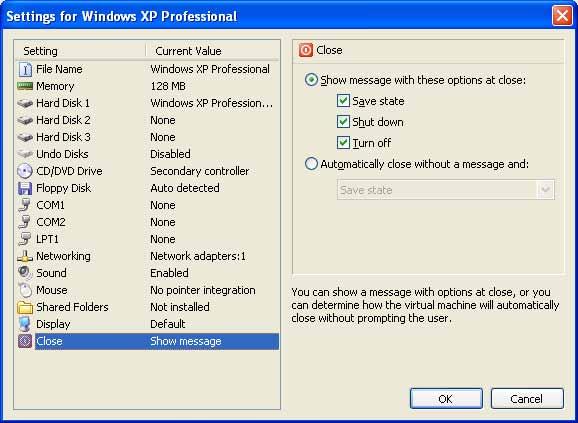Viewport: 578px width, 423px height.
Task: Select the File Name row label
Action: tap(59, 69)
